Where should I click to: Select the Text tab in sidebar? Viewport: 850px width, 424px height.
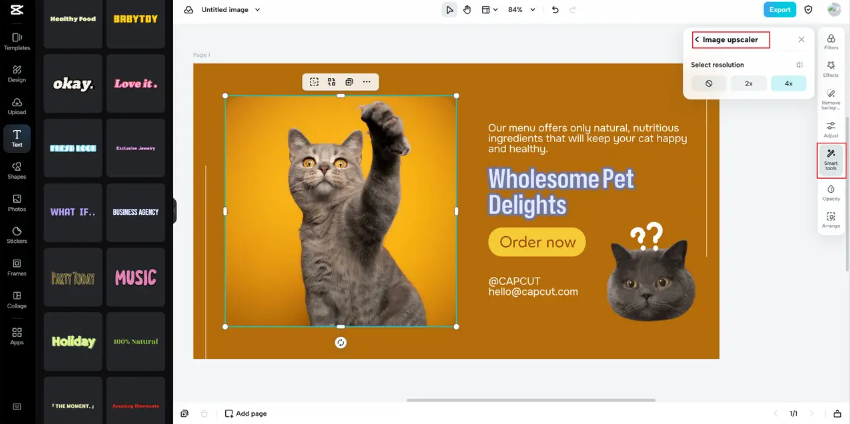pos(17,138)
